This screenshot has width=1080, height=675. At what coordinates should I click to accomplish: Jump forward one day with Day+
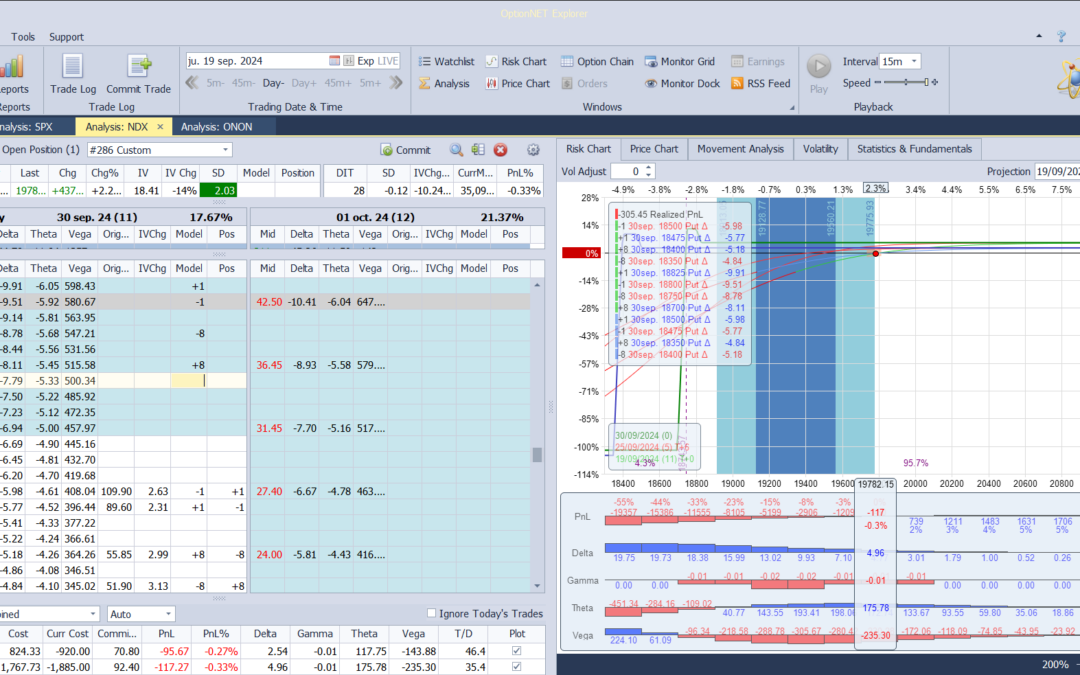click(x=304, y=83)
